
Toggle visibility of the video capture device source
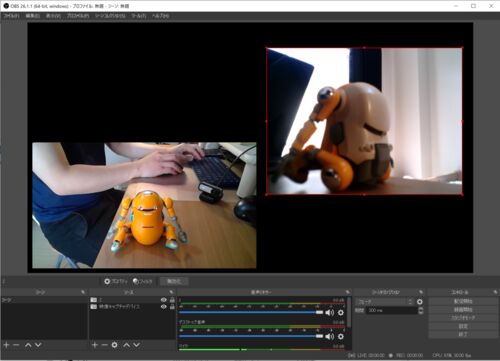pyautogui.click(x=163, y=306)
